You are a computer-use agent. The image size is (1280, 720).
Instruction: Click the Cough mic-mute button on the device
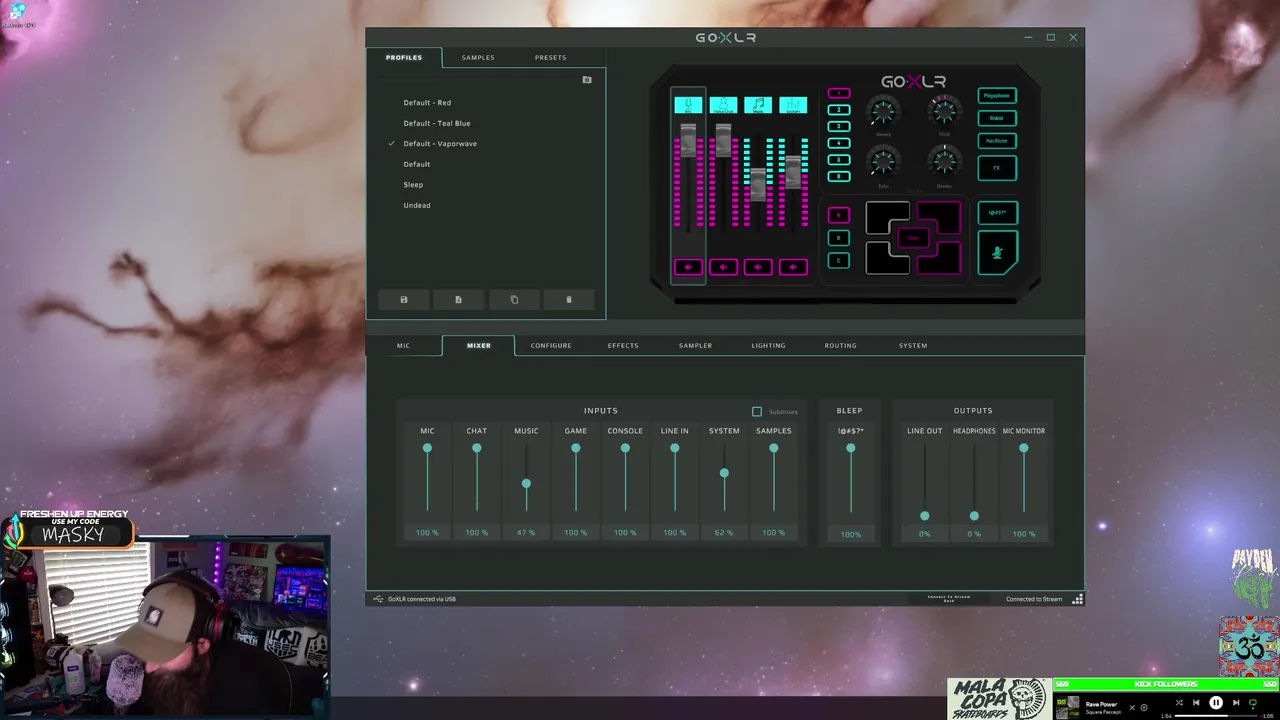coord(997,252)
